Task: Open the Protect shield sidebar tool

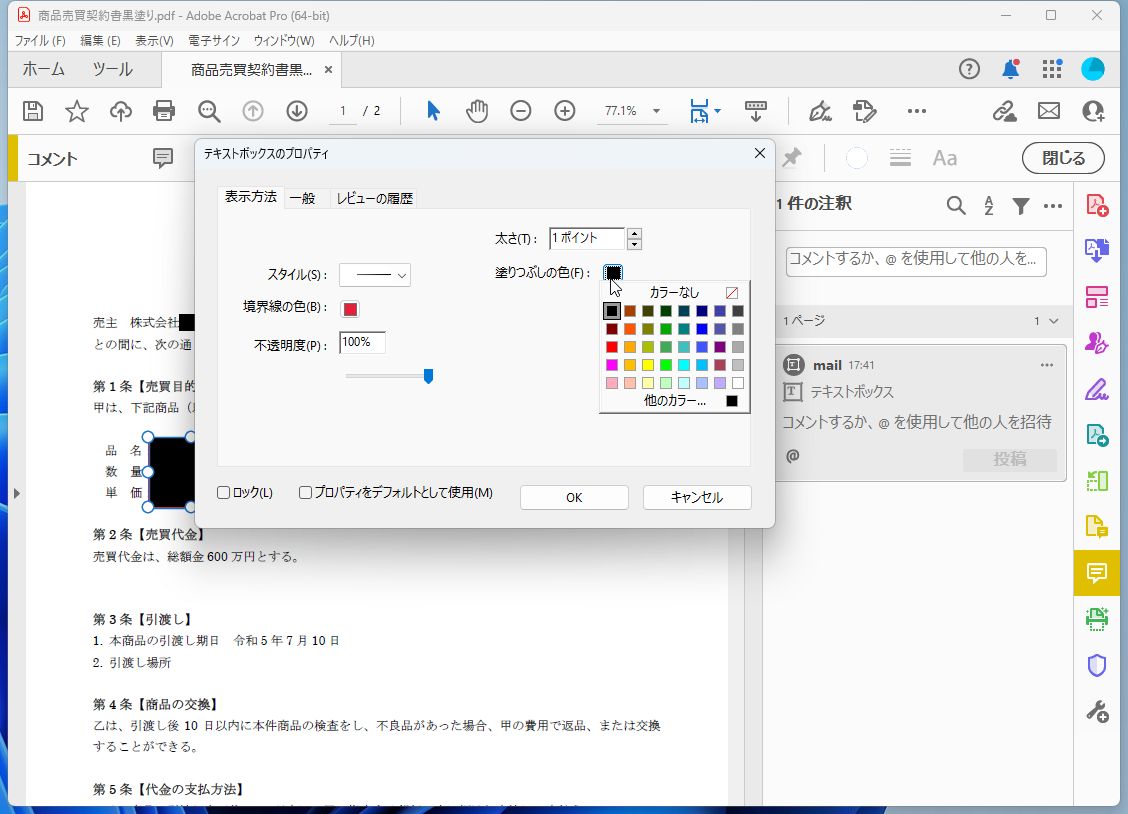Action: pos(1097,665)
